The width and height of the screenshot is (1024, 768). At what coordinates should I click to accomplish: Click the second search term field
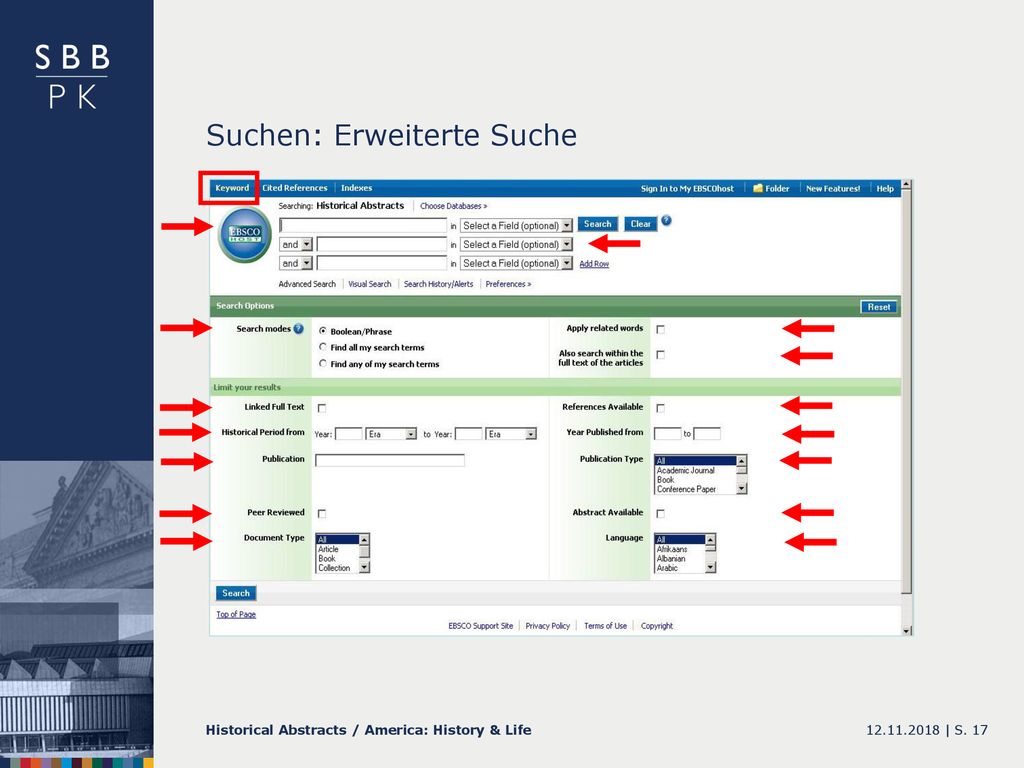click(x=382, y=244)
